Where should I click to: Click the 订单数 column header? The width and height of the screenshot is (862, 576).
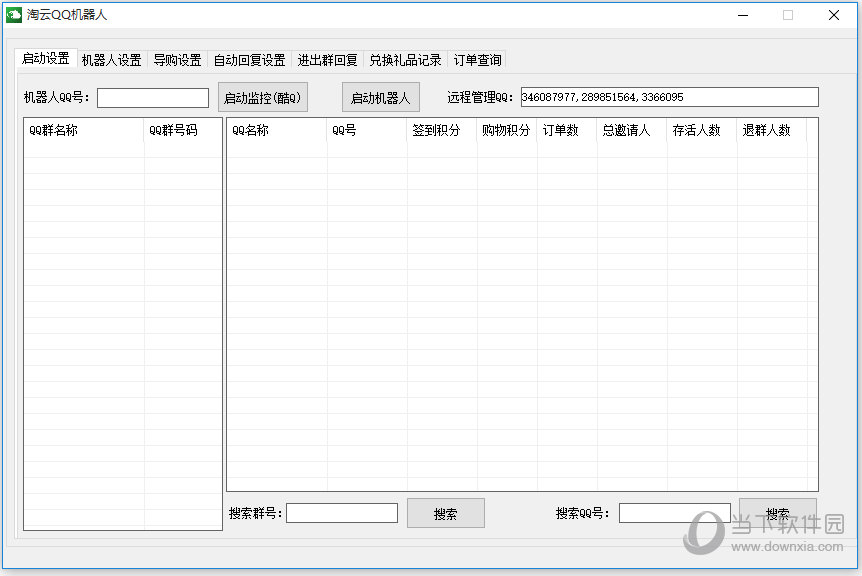point(567,130)
